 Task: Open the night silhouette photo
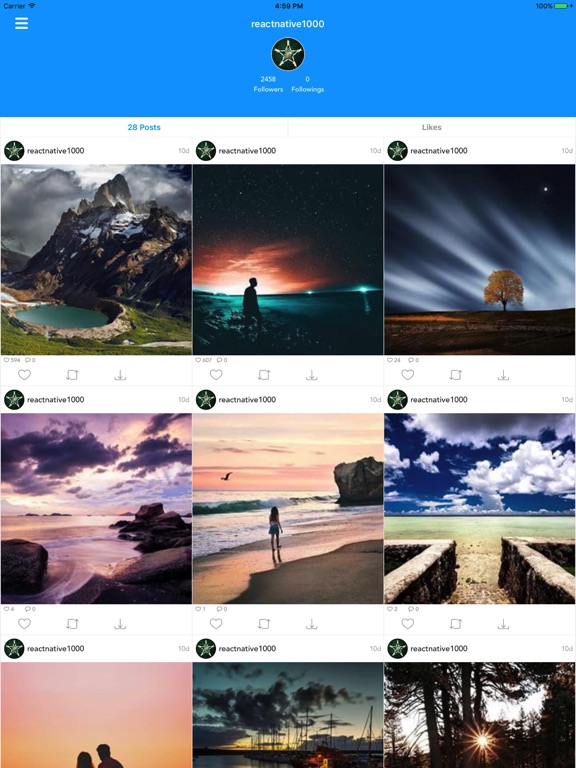click(288, 260)
